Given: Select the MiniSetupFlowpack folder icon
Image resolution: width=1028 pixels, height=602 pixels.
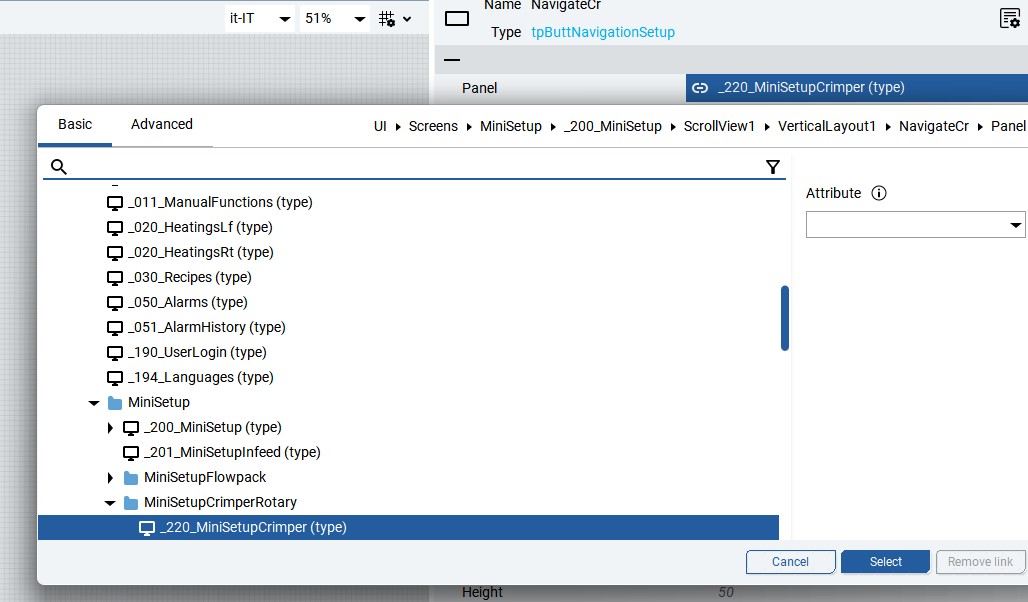Looking at the screenshot, I should pyautogui.click(x=131, y=478).
